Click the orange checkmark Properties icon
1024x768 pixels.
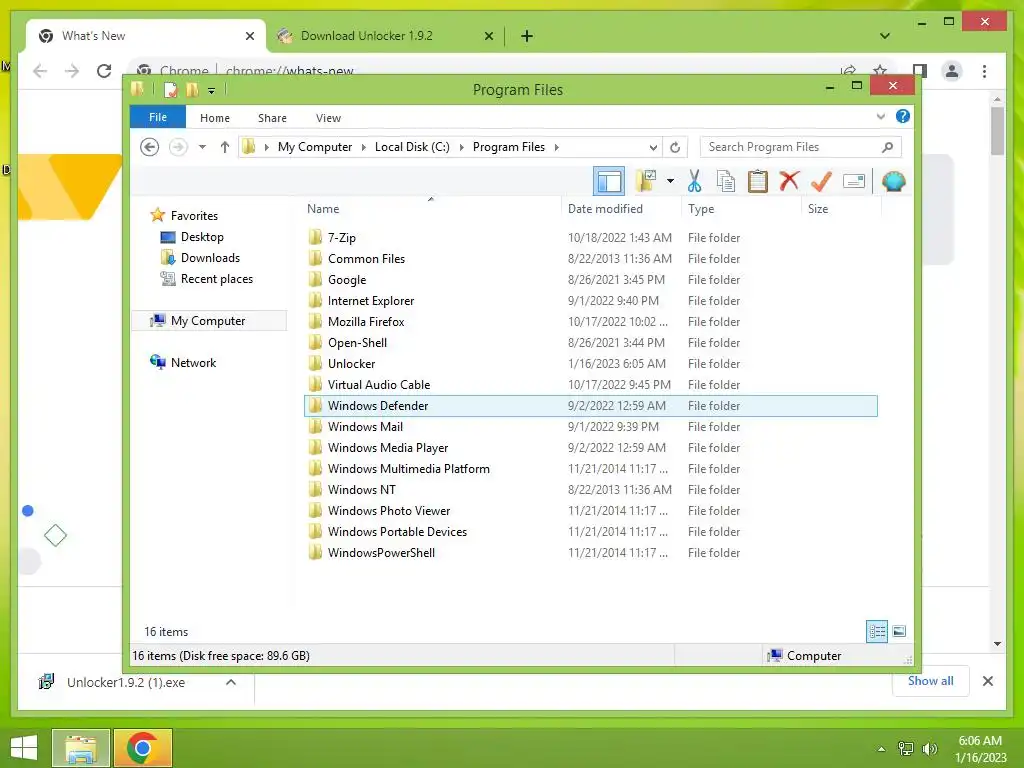[821, 181]
